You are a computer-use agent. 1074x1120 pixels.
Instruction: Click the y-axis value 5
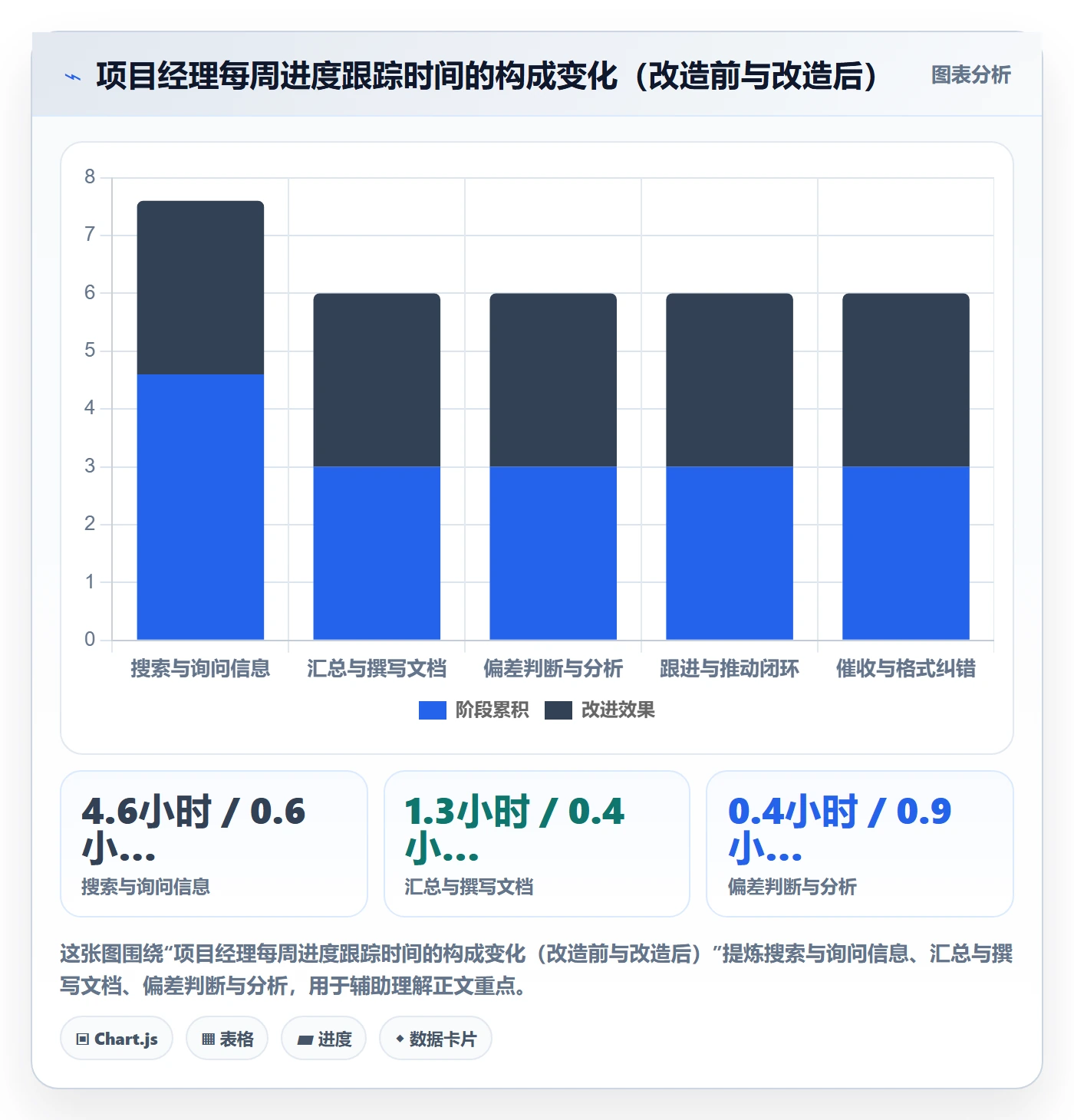pyautogui.click(x=90, y=351)
